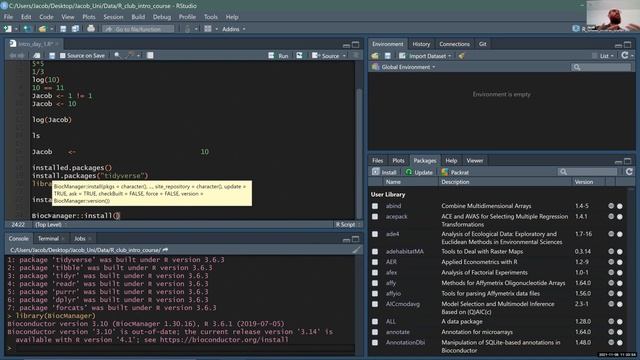Open the Tools menu
This screenshot has width=640, height=360.
tap(211, 17)
